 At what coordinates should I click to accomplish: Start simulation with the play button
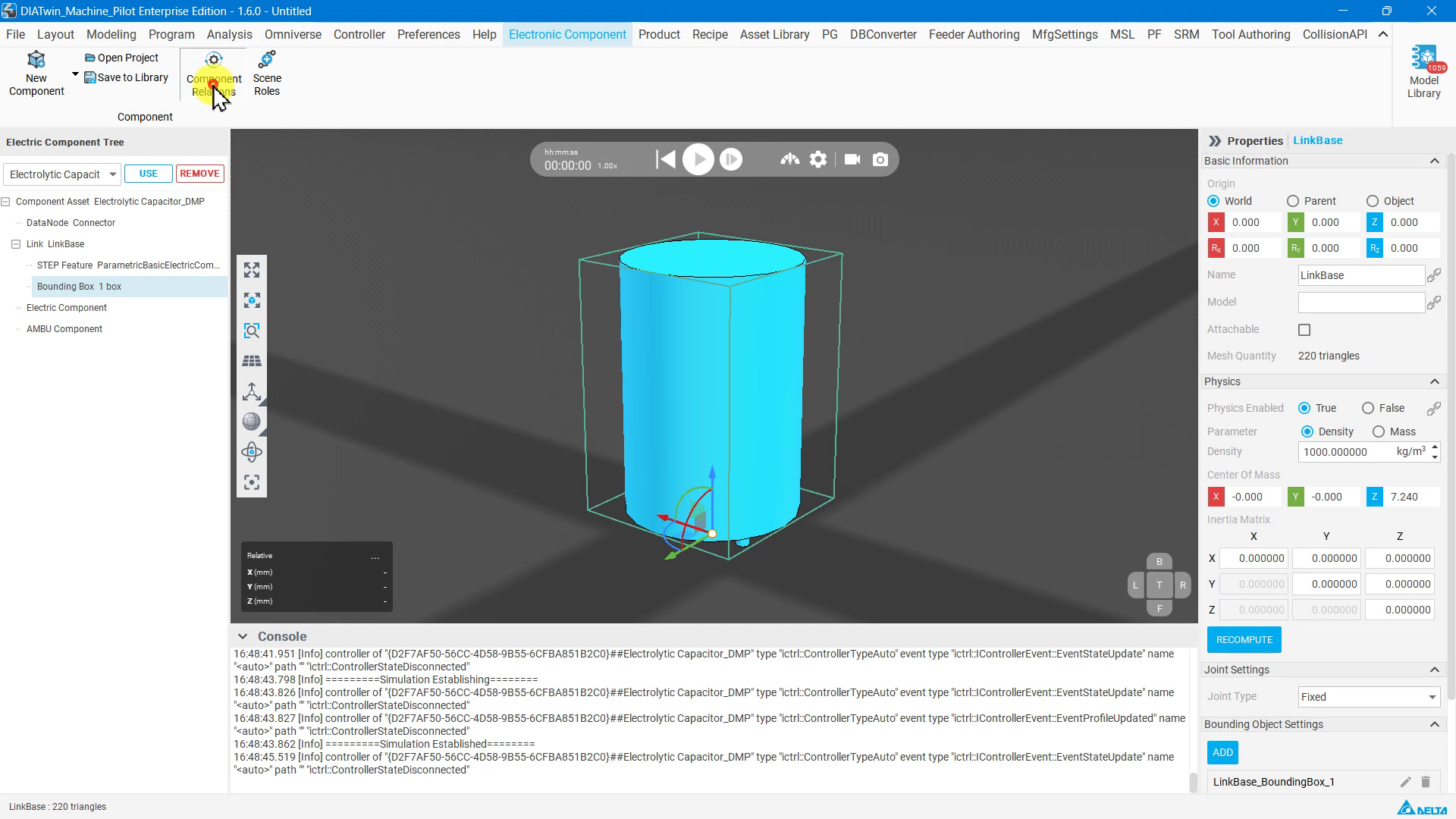[698, 159]
